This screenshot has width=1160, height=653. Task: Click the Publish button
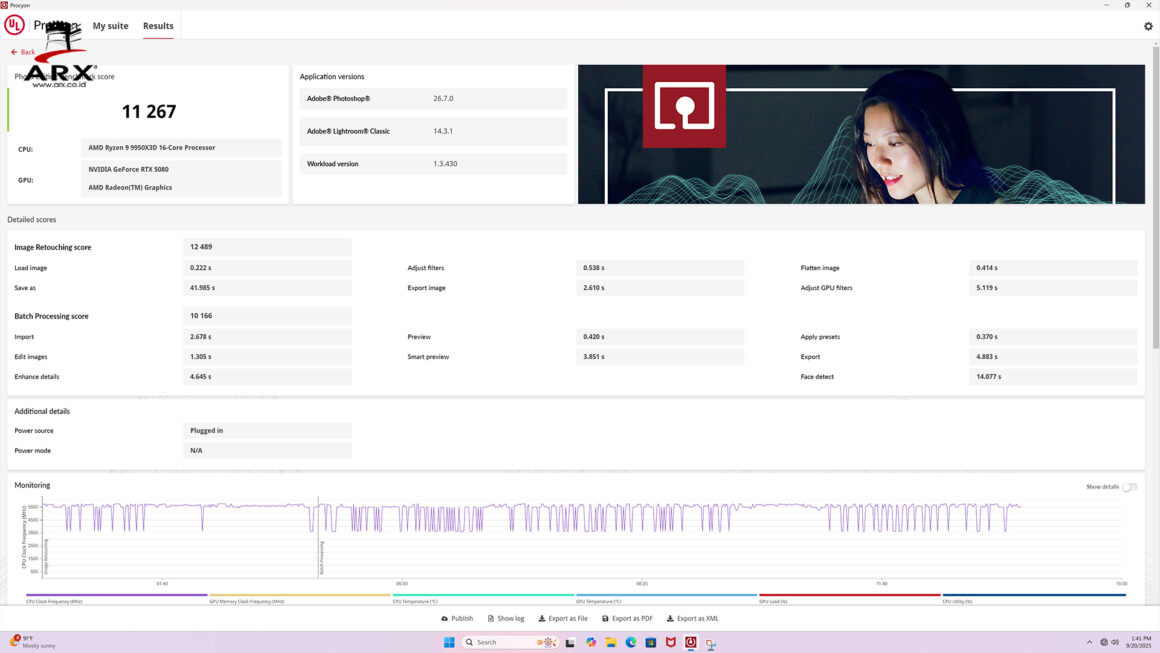tap(457, 618)
